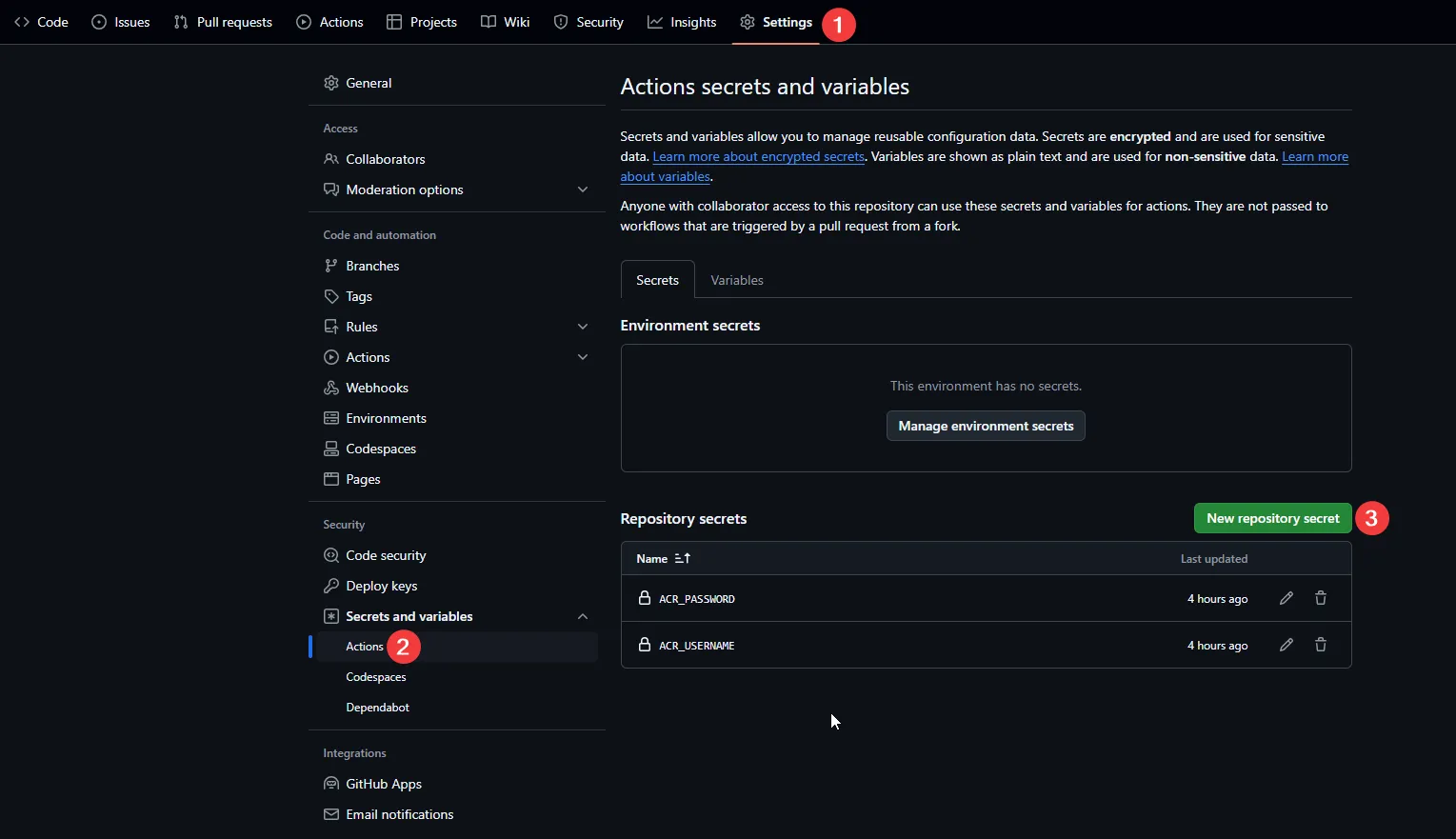Open the Insights repository tab

682,22
